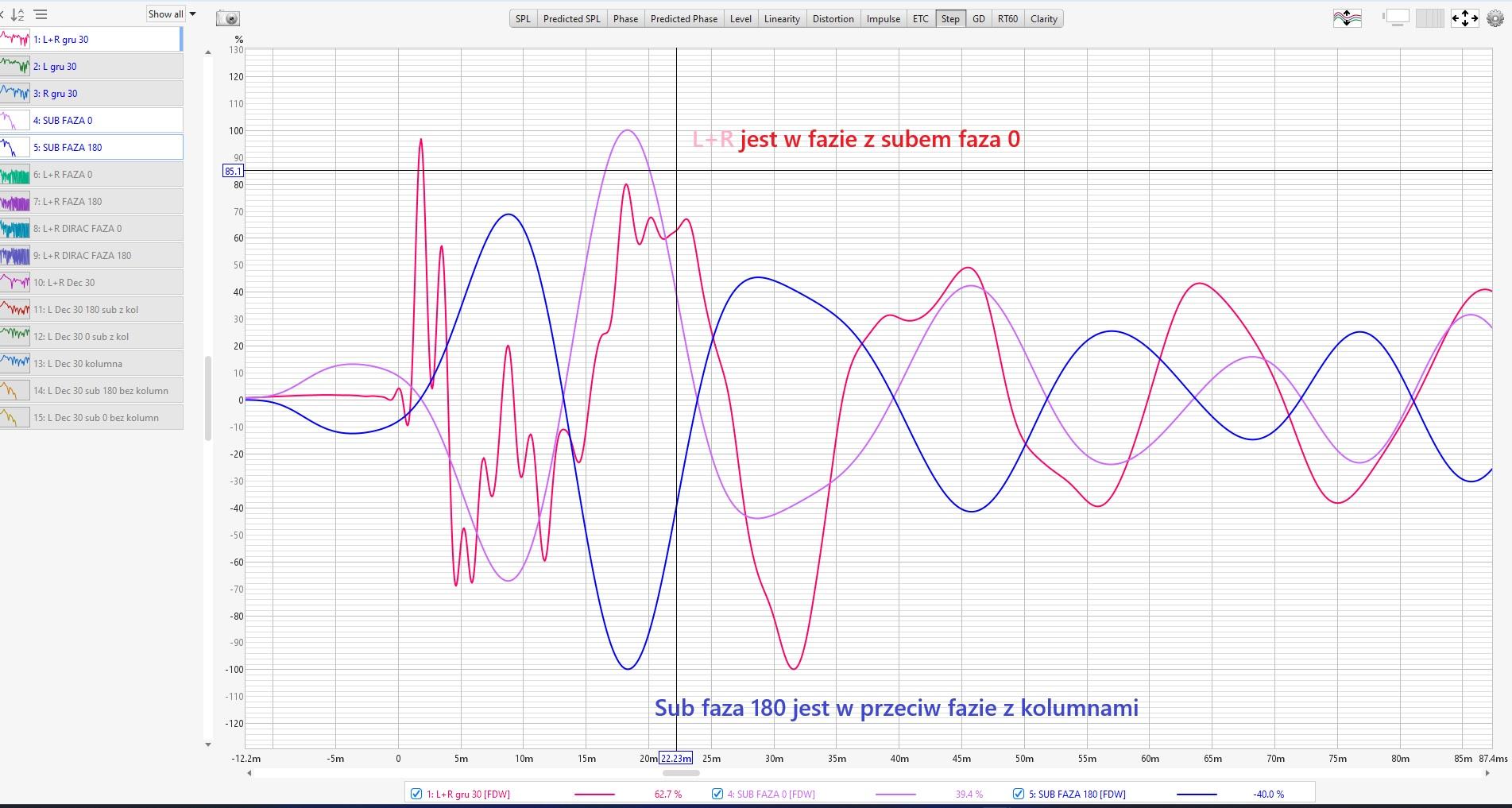The image size is (1512, 808).
Task: Open graph controls gear icon
Action: (x=1495, y=18)
